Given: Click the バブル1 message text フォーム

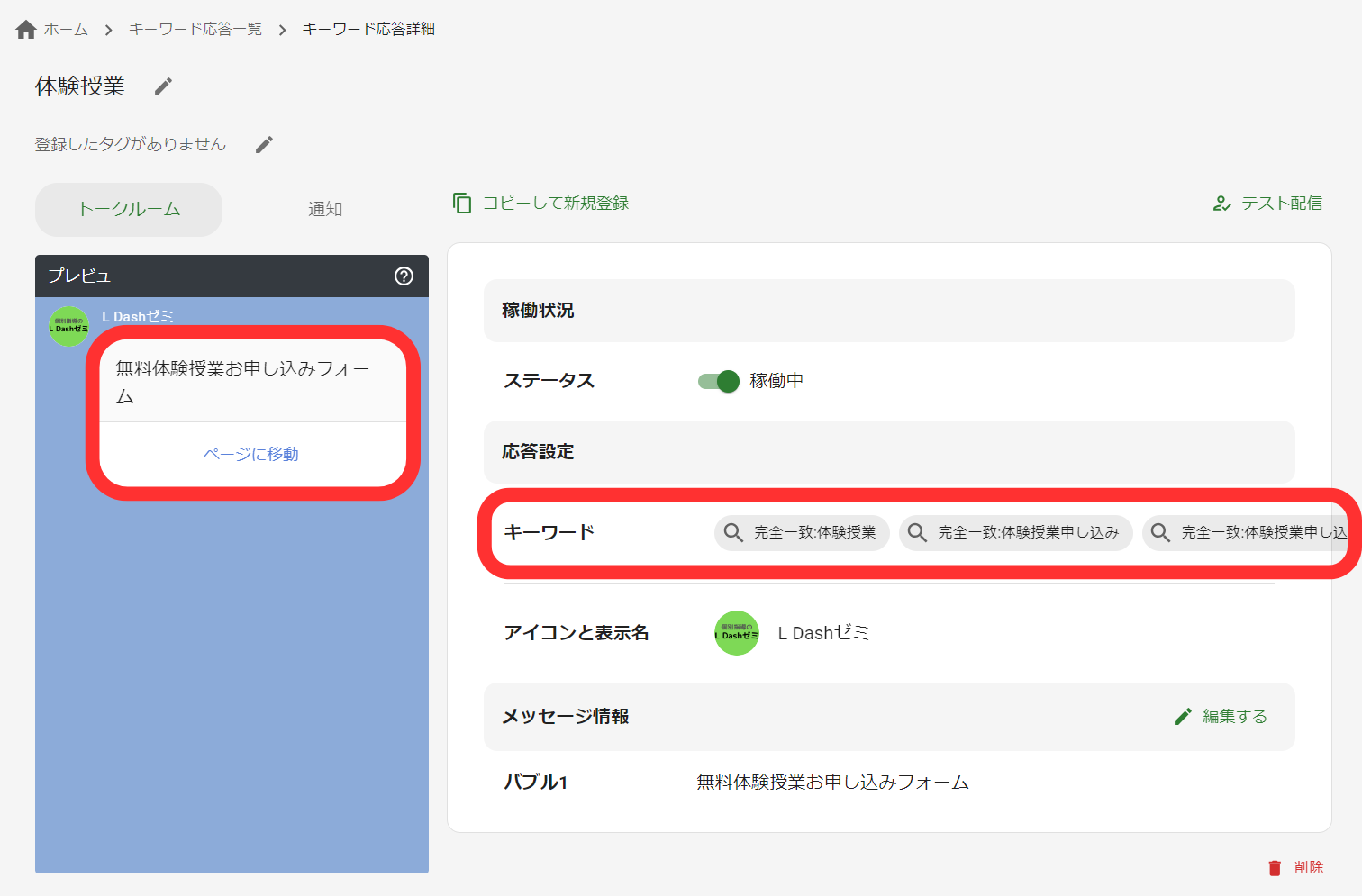Looking at the screenshot, I should (831, 783).
